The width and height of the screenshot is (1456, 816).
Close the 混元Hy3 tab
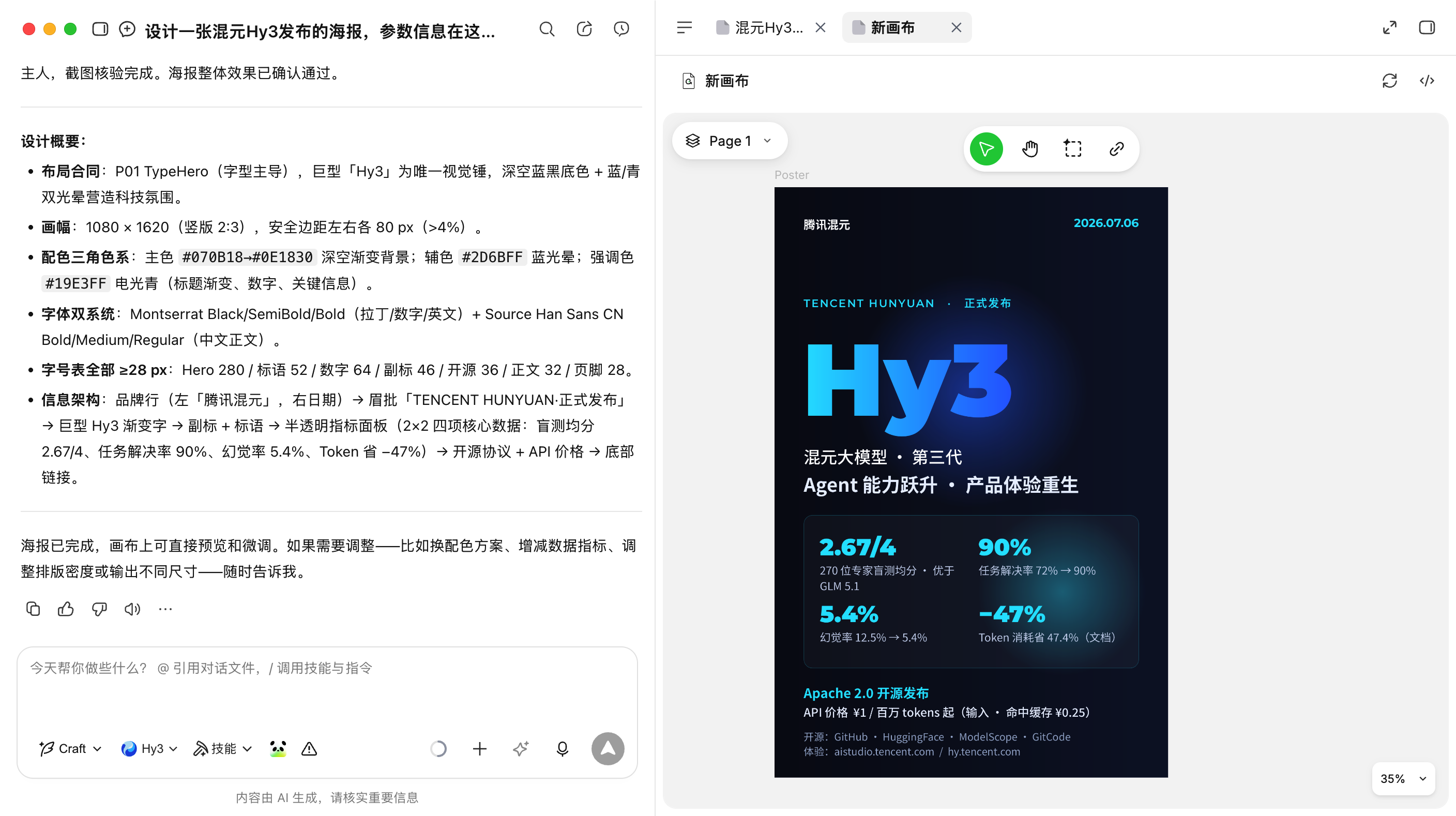point(820,27)
